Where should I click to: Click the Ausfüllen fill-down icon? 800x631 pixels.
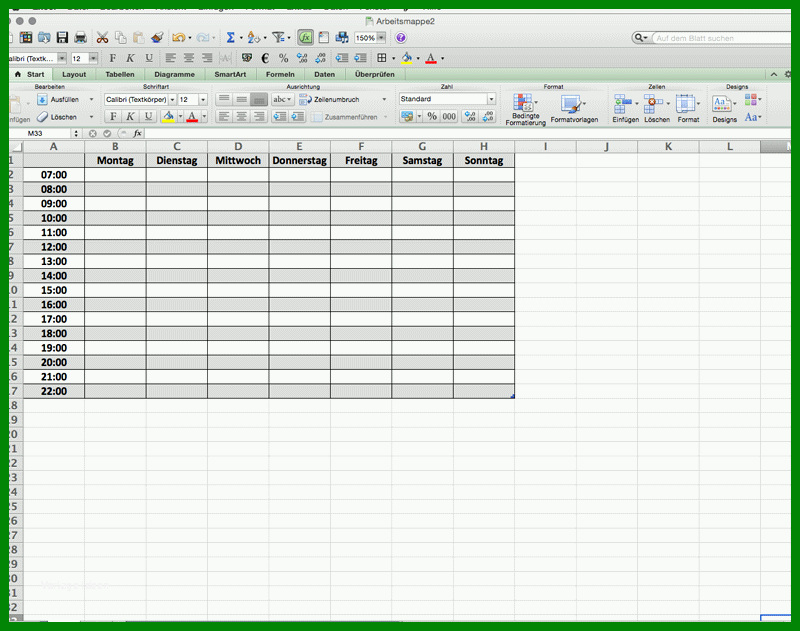point(42,99)
